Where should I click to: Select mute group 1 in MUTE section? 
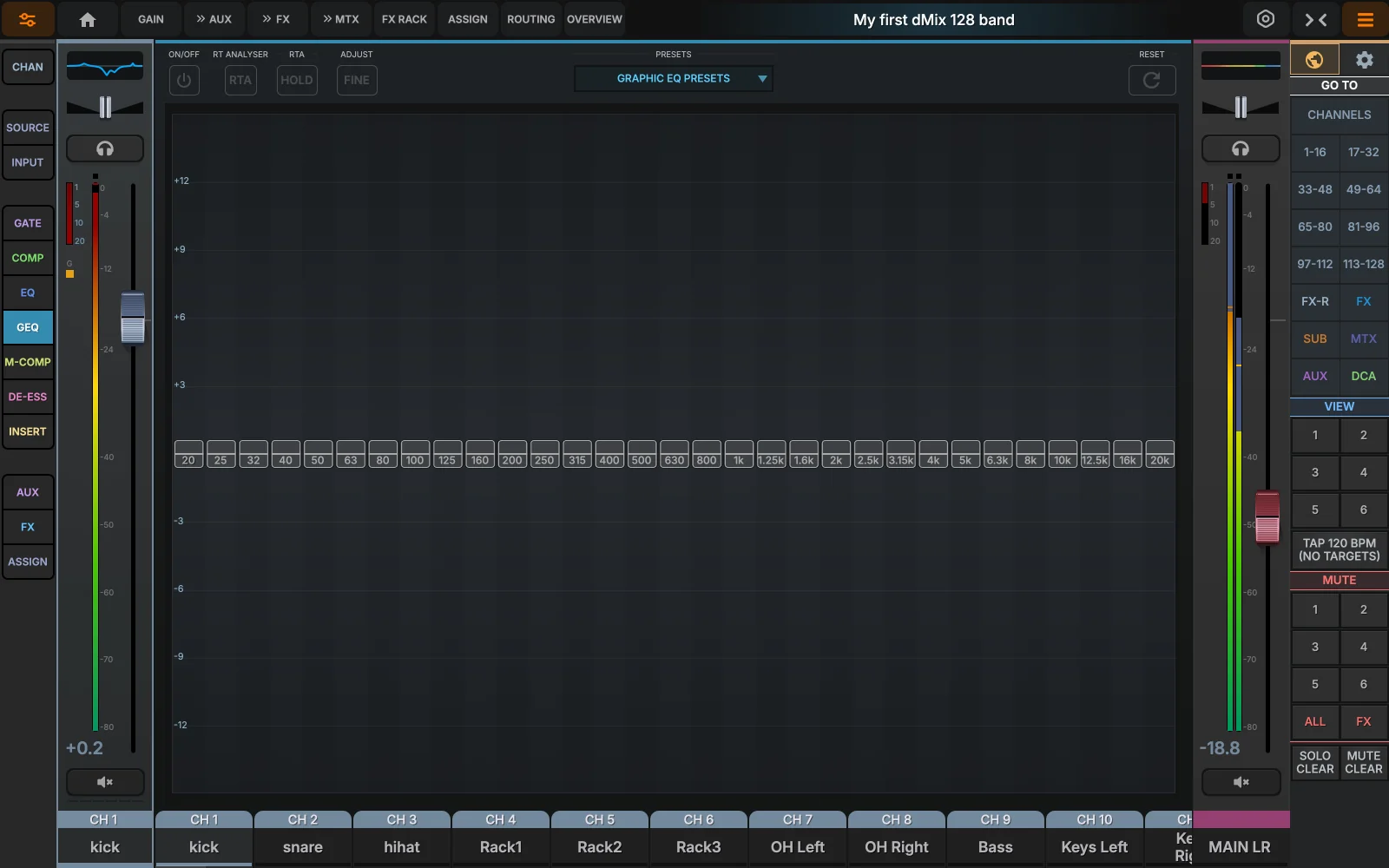[1314, 609]
